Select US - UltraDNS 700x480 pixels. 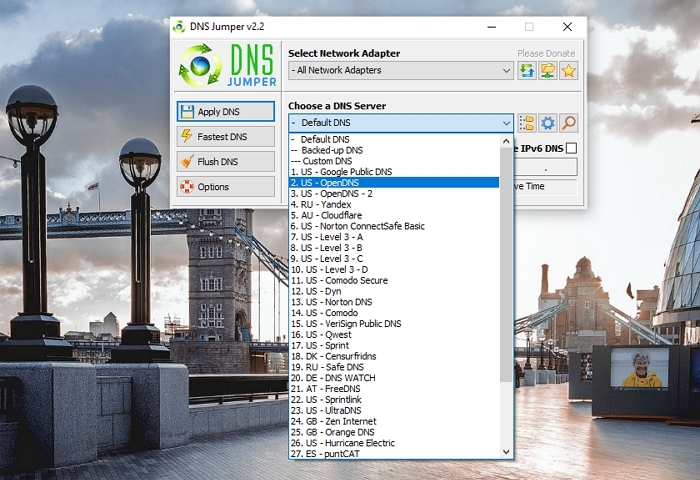394,411
